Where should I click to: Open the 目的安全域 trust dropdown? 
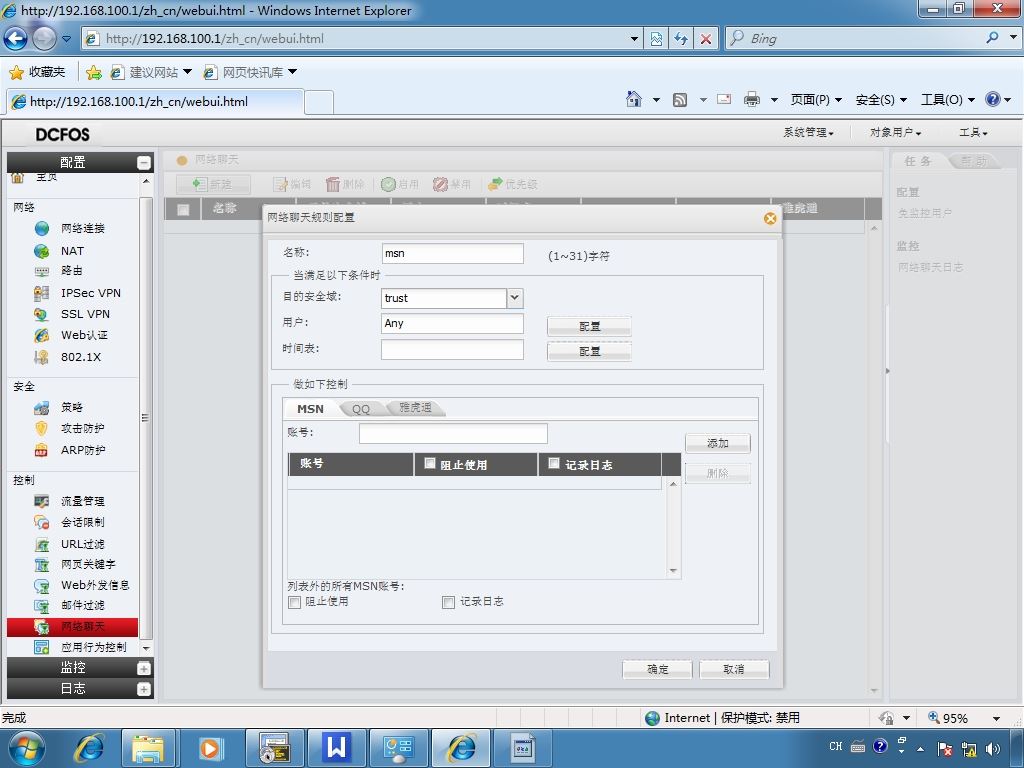tap(515, 298)
